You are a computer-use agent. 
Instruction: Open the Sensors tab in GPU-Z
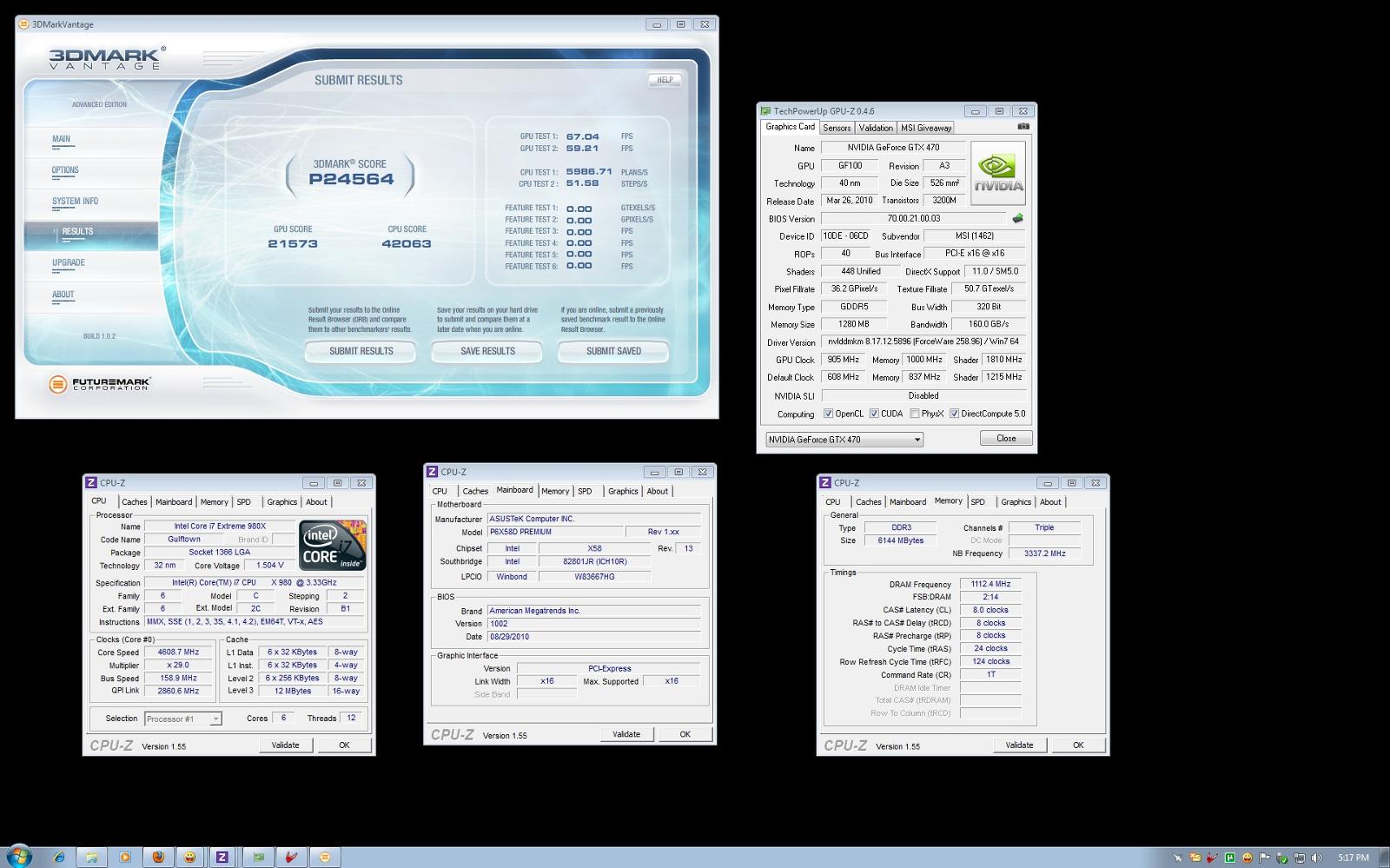point(837,128)
